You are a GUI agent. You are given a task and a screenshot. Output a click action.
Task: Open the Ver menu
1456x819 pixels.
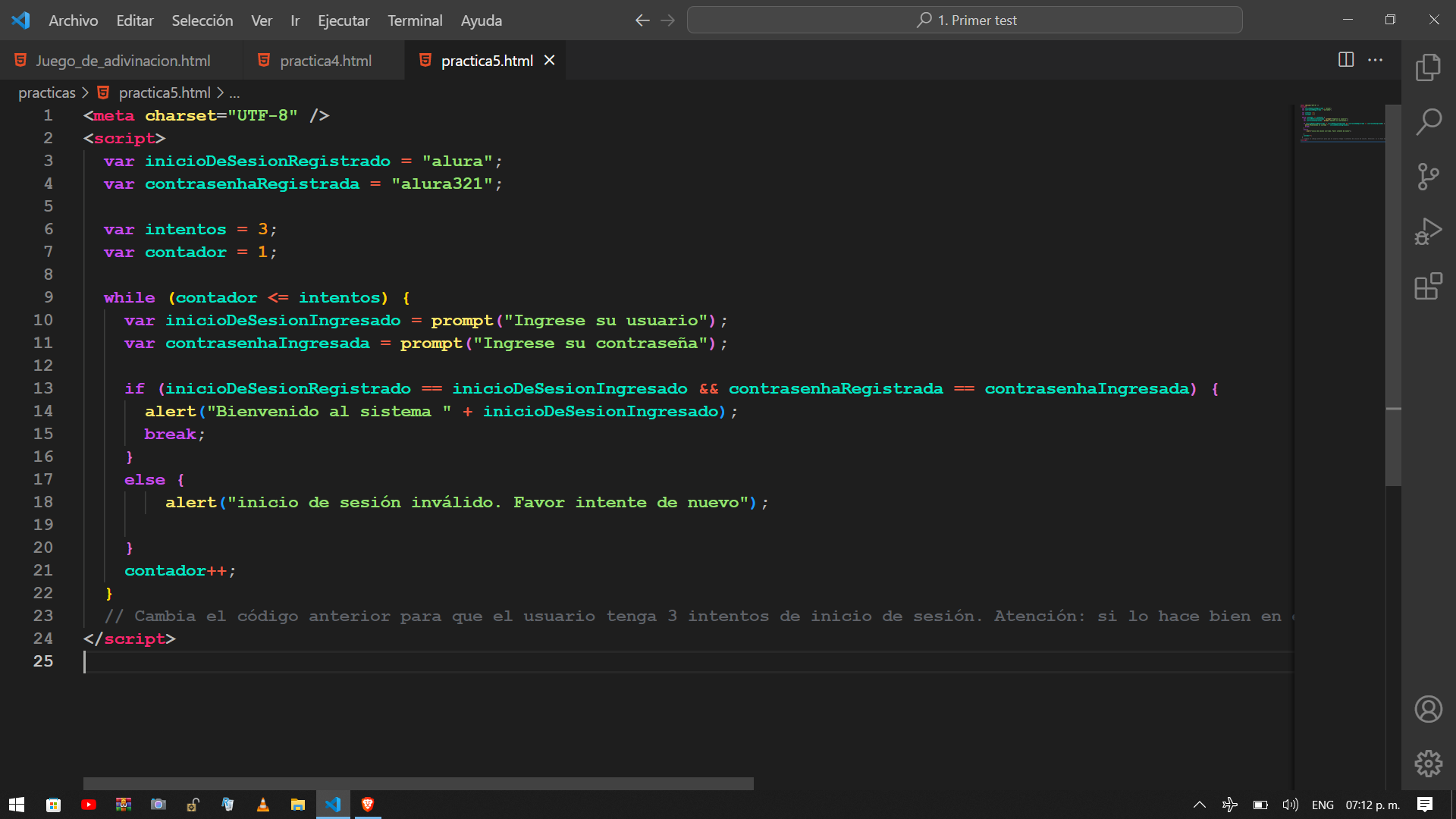(262, 20)
